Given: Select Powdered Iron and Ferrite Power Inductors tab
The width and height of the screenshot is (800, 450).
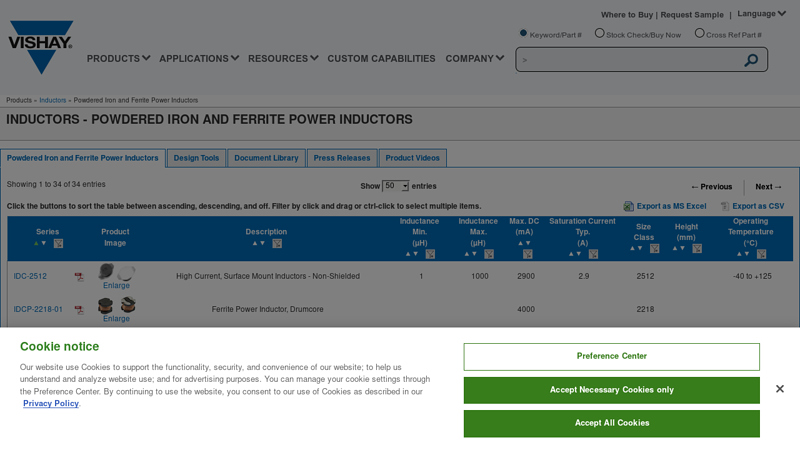Looking at the screenshot, I should (83, 158).
